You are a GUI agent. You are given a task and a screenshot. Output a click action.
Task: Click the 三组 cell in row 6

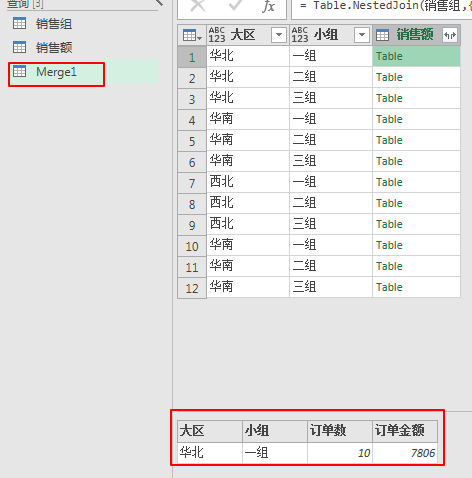tap(331, 161)
